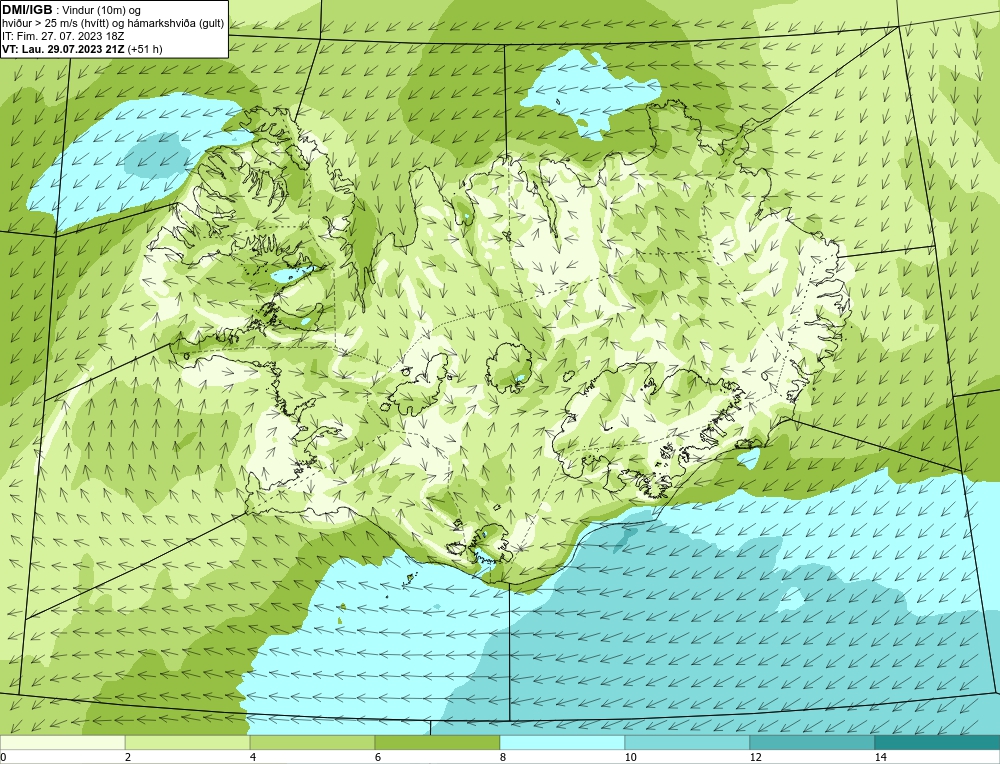Click the 'VT: Lau. 29.07.2023 21Z' valid time
Image resolution: width=1000 pixels, height=764 pixels.
[64, 49]
